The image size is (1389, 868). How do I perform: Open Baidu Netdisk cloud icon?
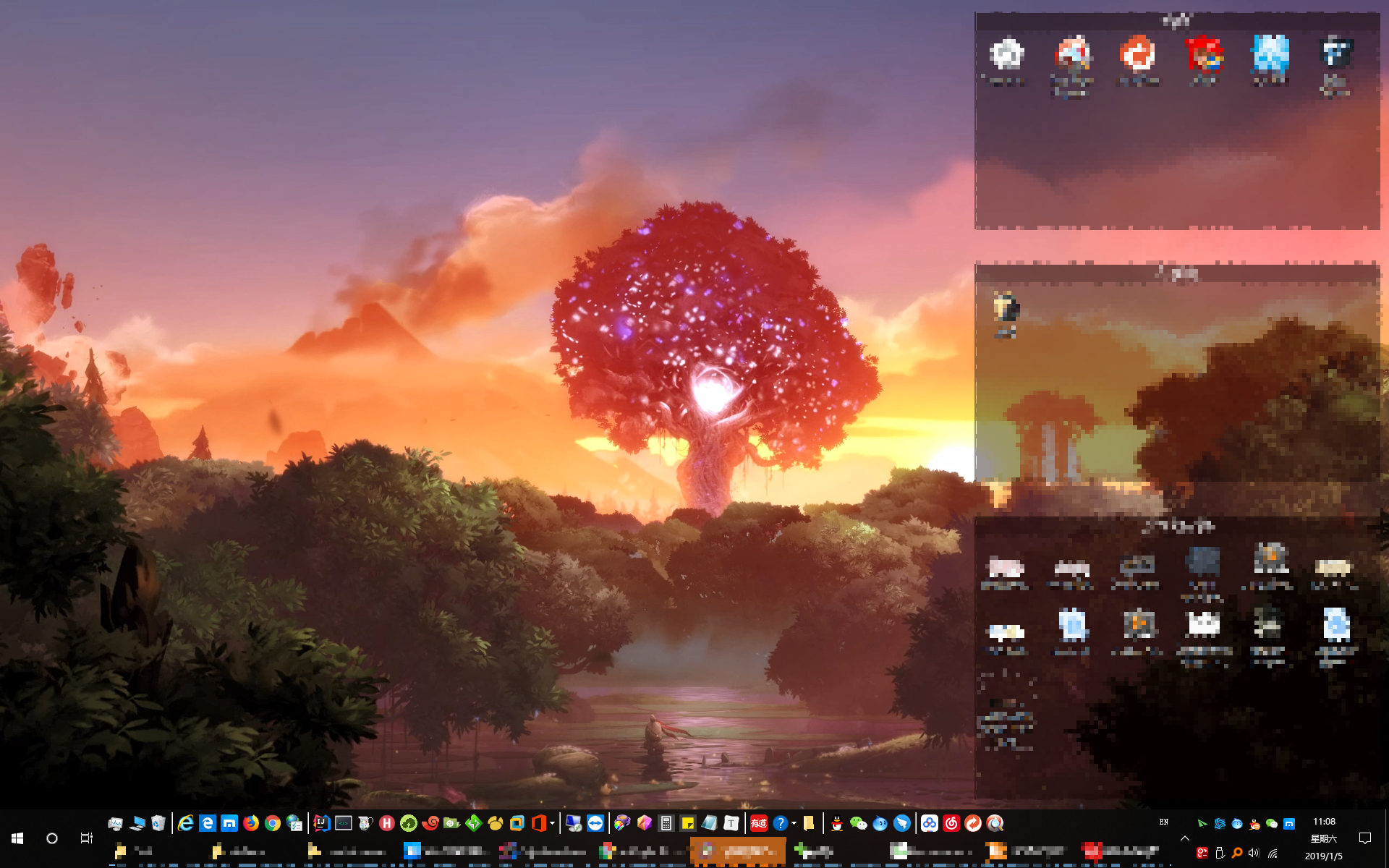click(x=930, y=823)
